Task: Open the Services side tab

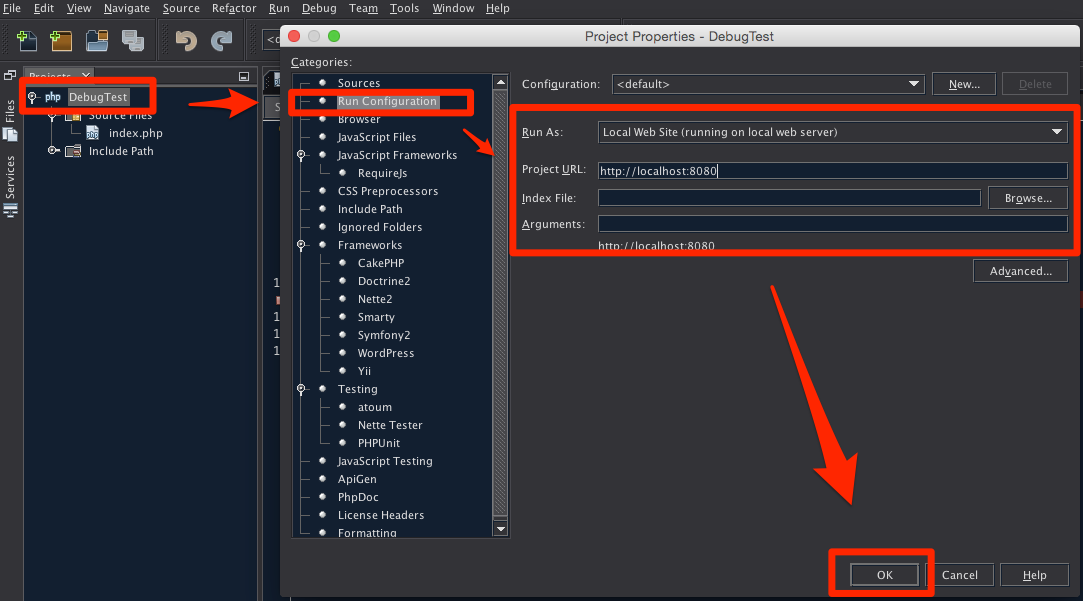Action: pos(10,186)
